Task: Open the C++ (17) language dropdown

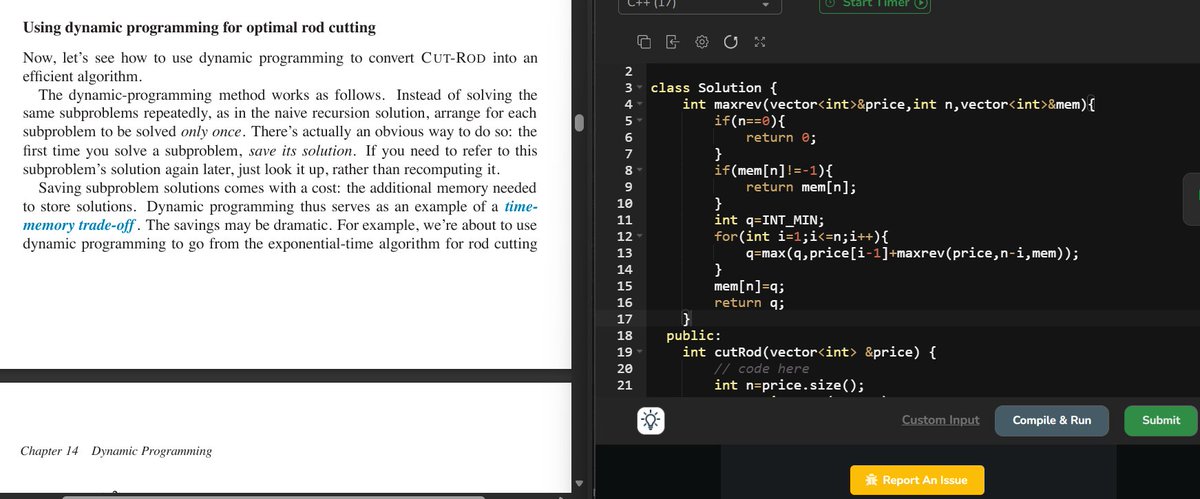Action: (698, 5)
